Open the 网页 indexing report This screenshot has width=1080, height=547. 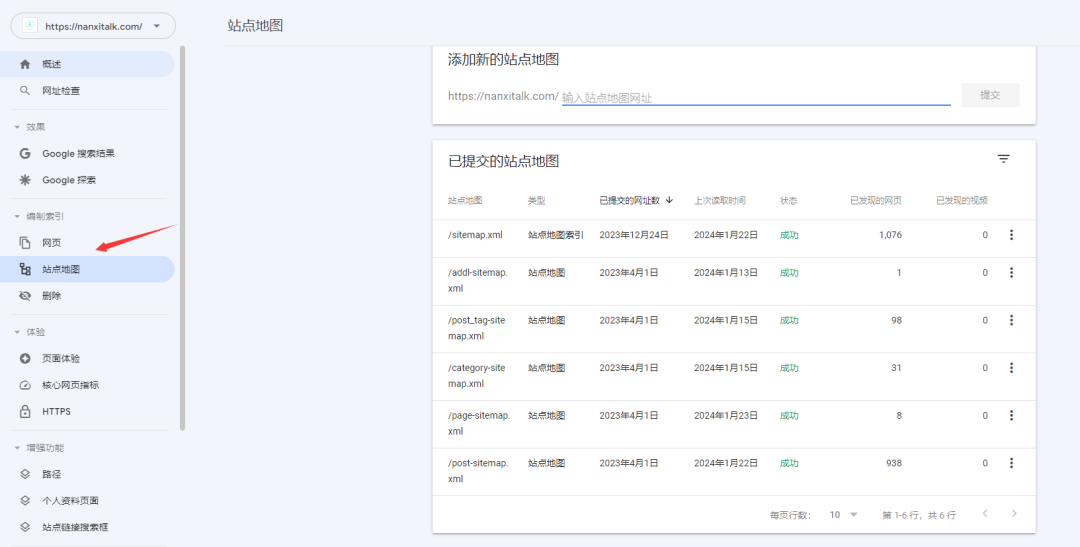(x=87, y=242)
